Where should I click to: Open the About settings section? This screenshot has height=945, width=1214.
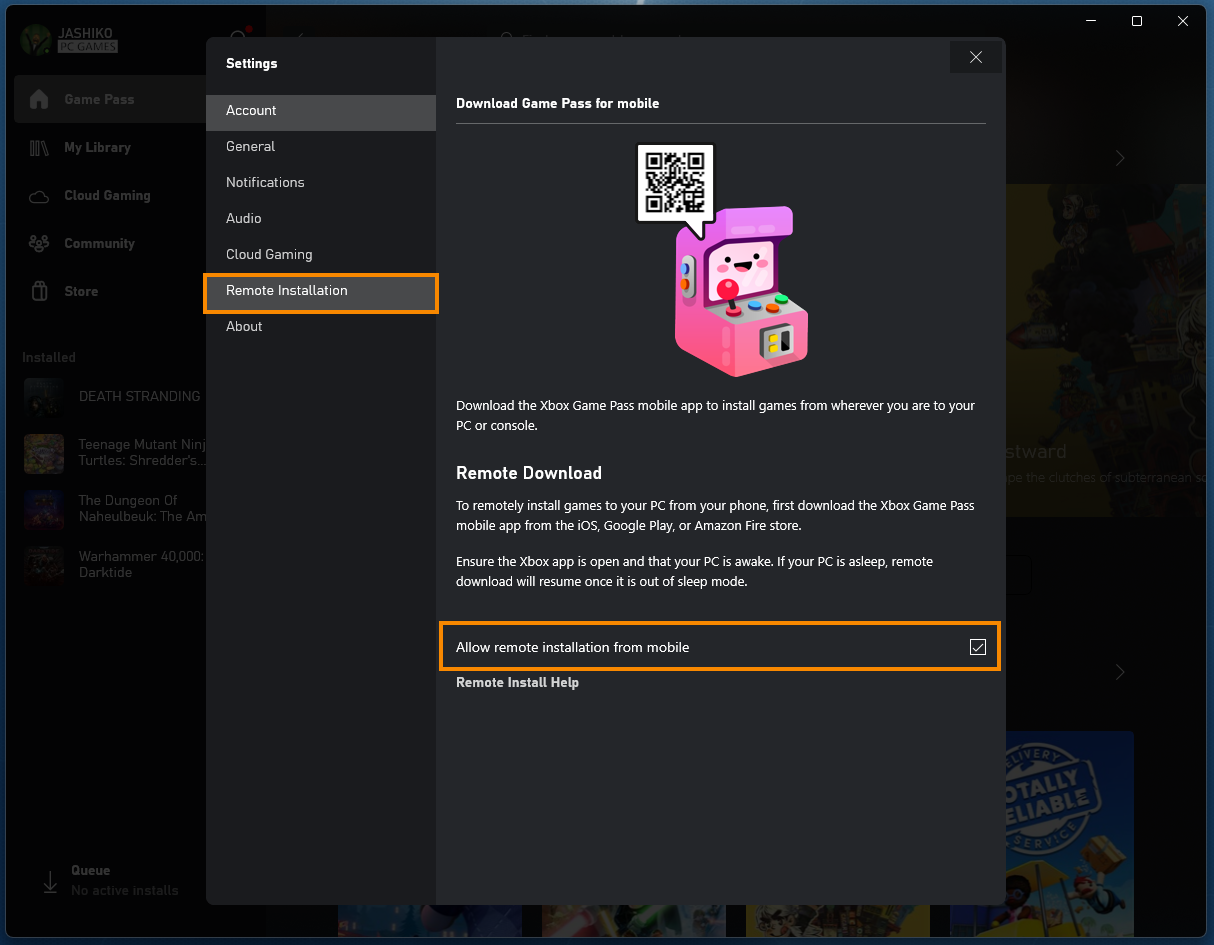pyautogui.click(x=321, y=327)
